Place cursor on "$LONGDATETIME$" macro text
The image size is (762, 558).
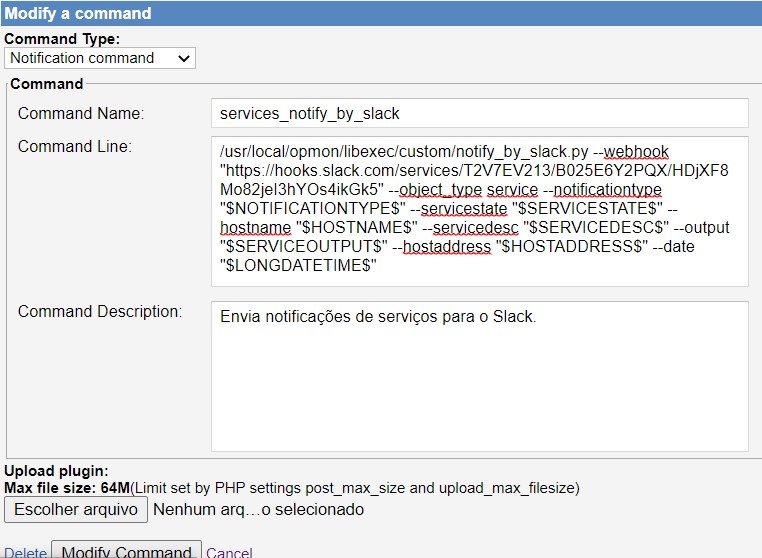[297, 265]
